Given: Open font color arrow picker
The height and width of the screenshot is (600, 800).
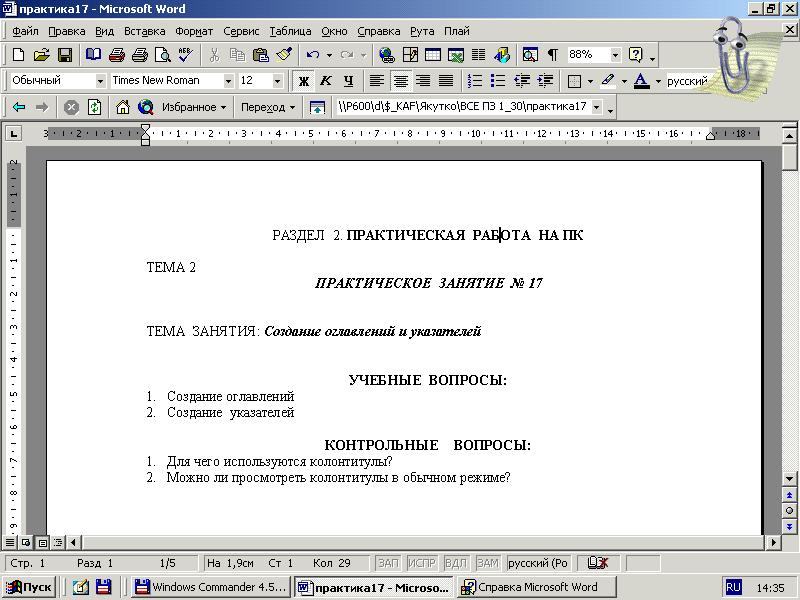Looking at the screenshot, I should click(x=658, y=81).
